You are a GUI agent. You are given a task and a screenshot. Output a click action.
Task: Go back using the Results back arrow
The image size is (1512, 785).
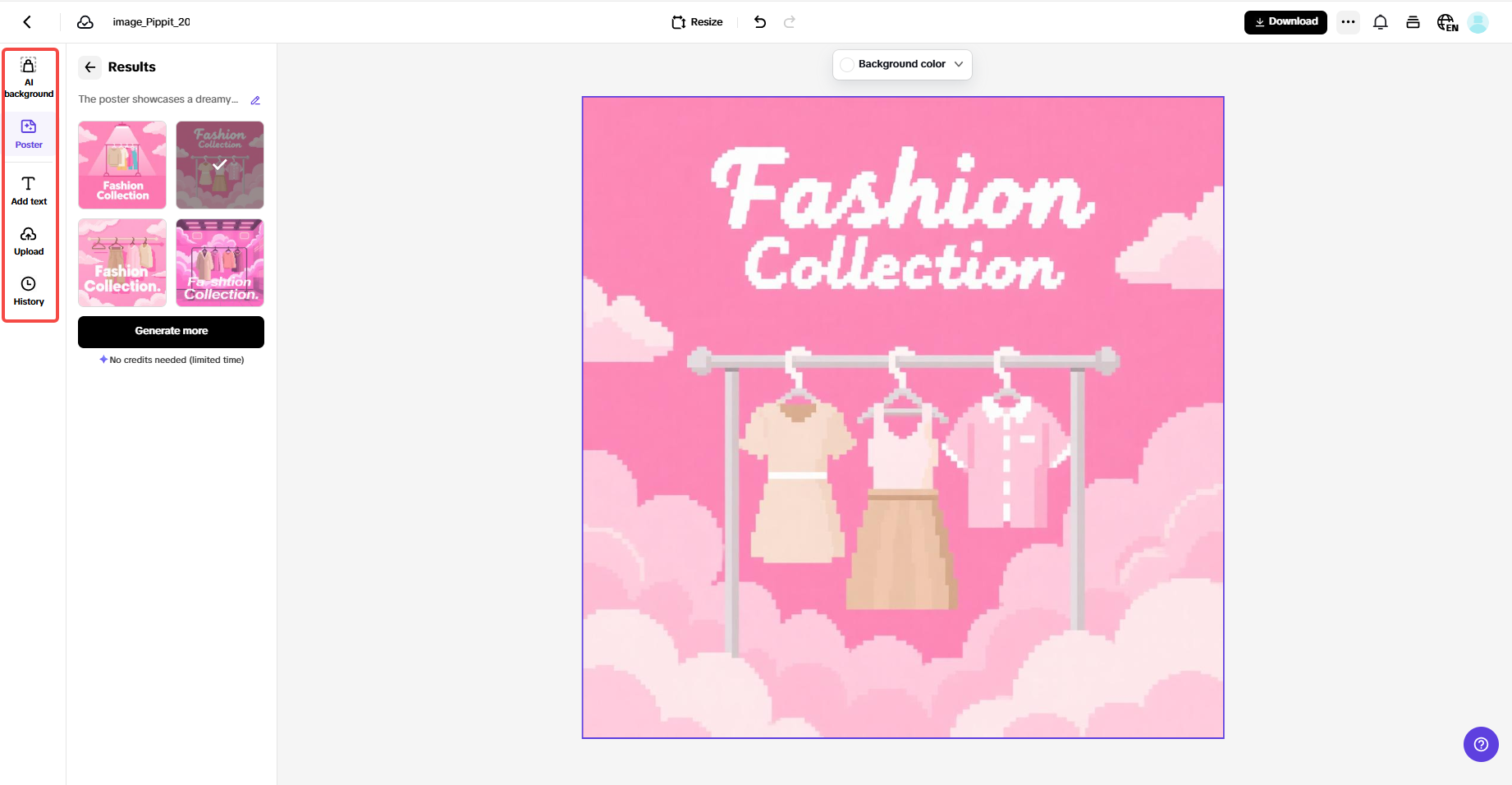[x=89, y=67]
